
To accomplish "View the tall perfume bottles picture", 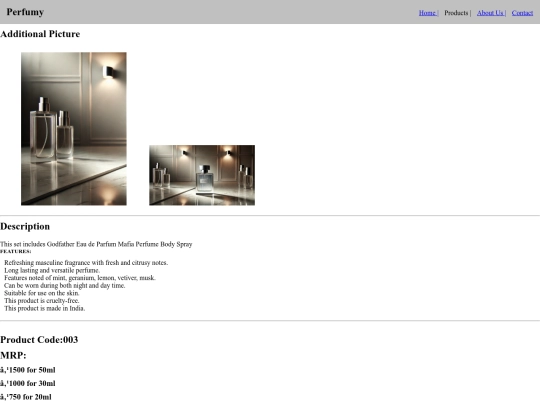I will [x=74, y=129].
